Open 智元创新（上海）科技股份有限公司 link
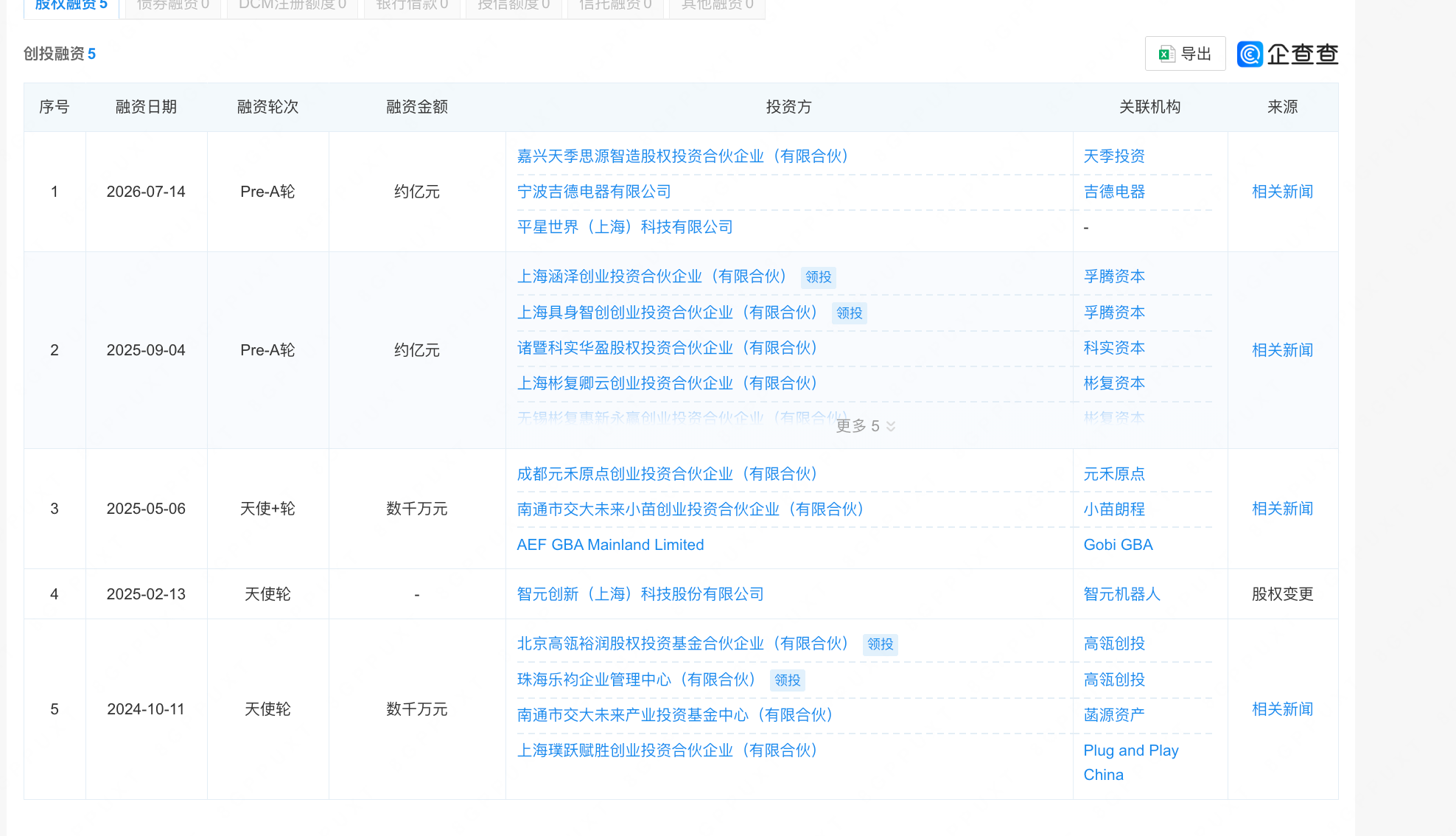This screenshot has width=1456, height=836. pyautogui.click(x=640, y=594)
